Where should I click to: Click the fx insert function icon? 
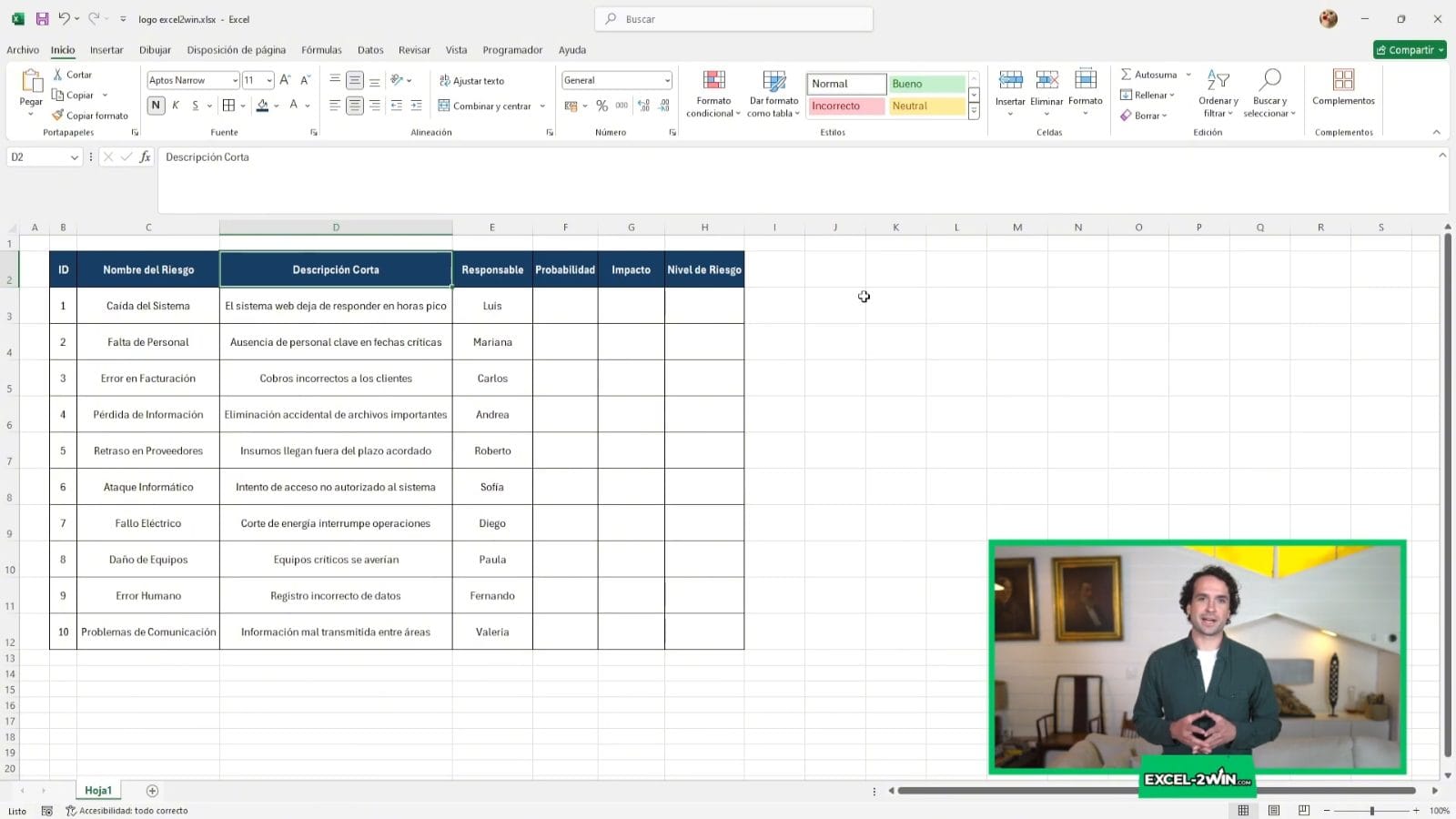(x=145, y=157)
